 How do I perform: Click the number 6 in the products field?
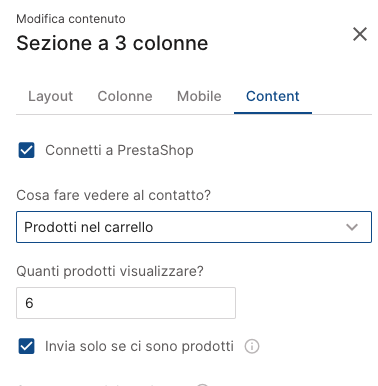(29, 303)
